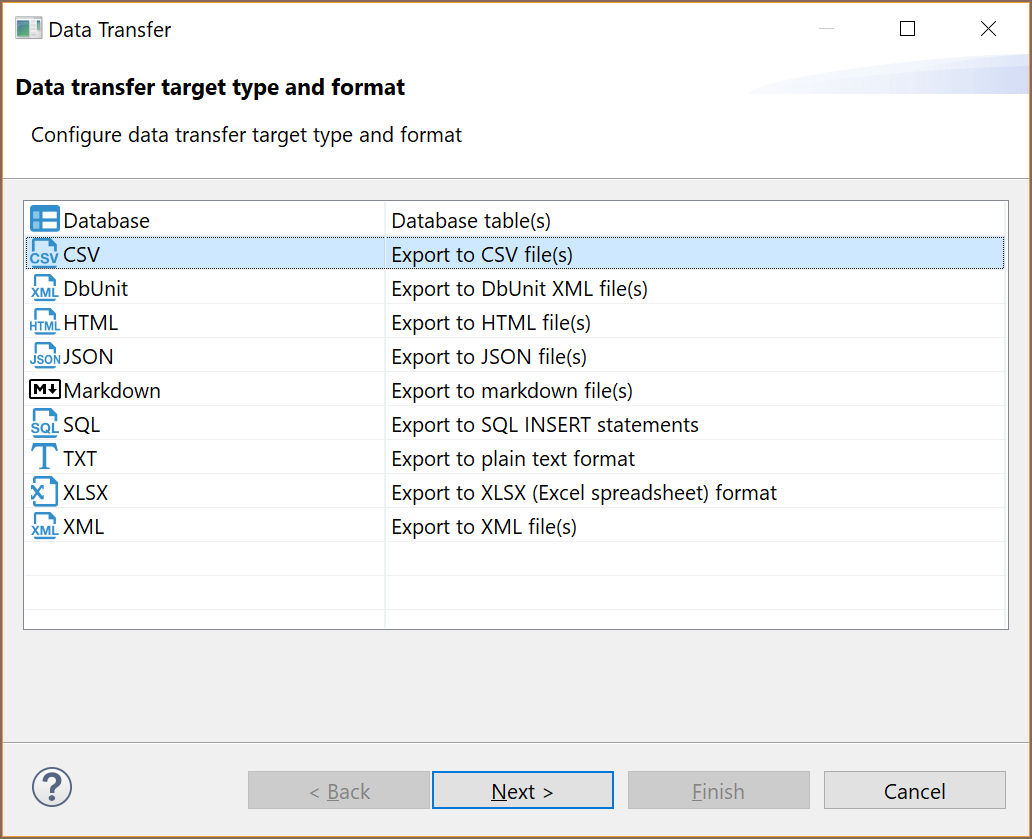Screen dimensions: 1032x839
Task: Pick 'Export to JSON file(s)' entry
Action: pyautogui.click(x=489, y=357)
